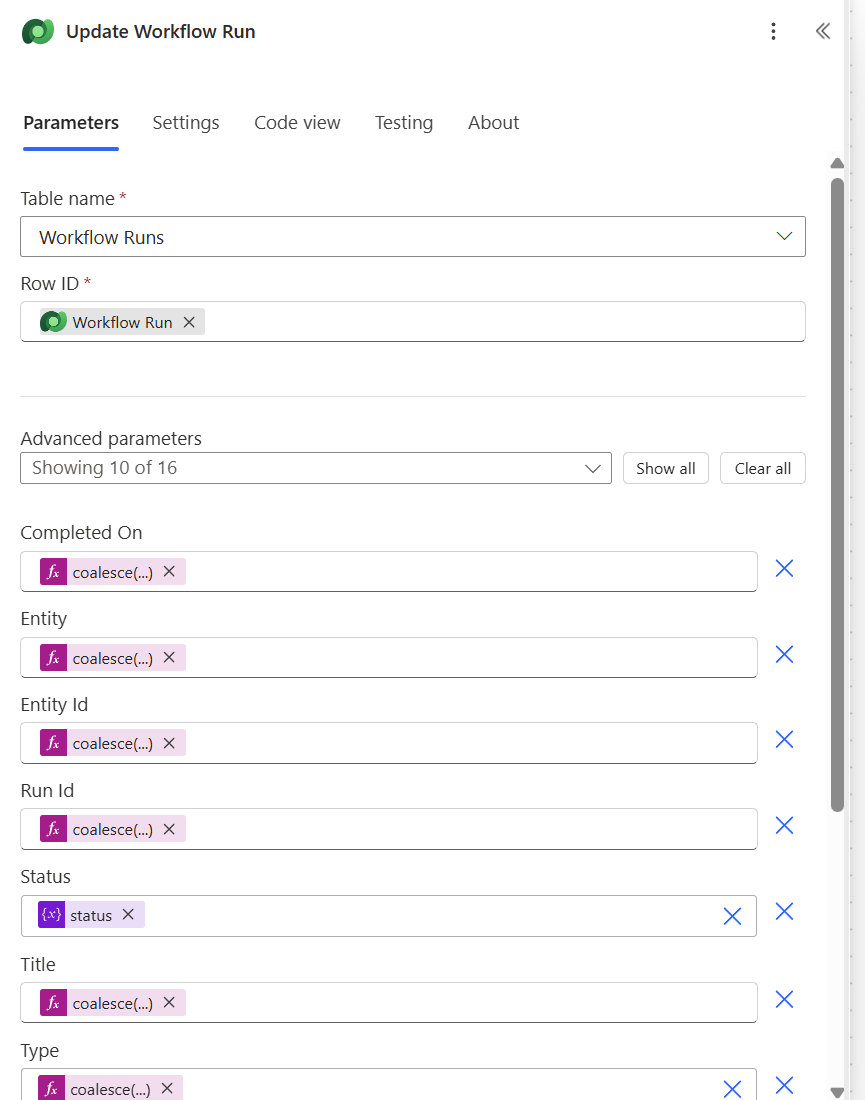Click the Dataverse icon beside the title
The image size is (865, 1100).
click(38, 32)
